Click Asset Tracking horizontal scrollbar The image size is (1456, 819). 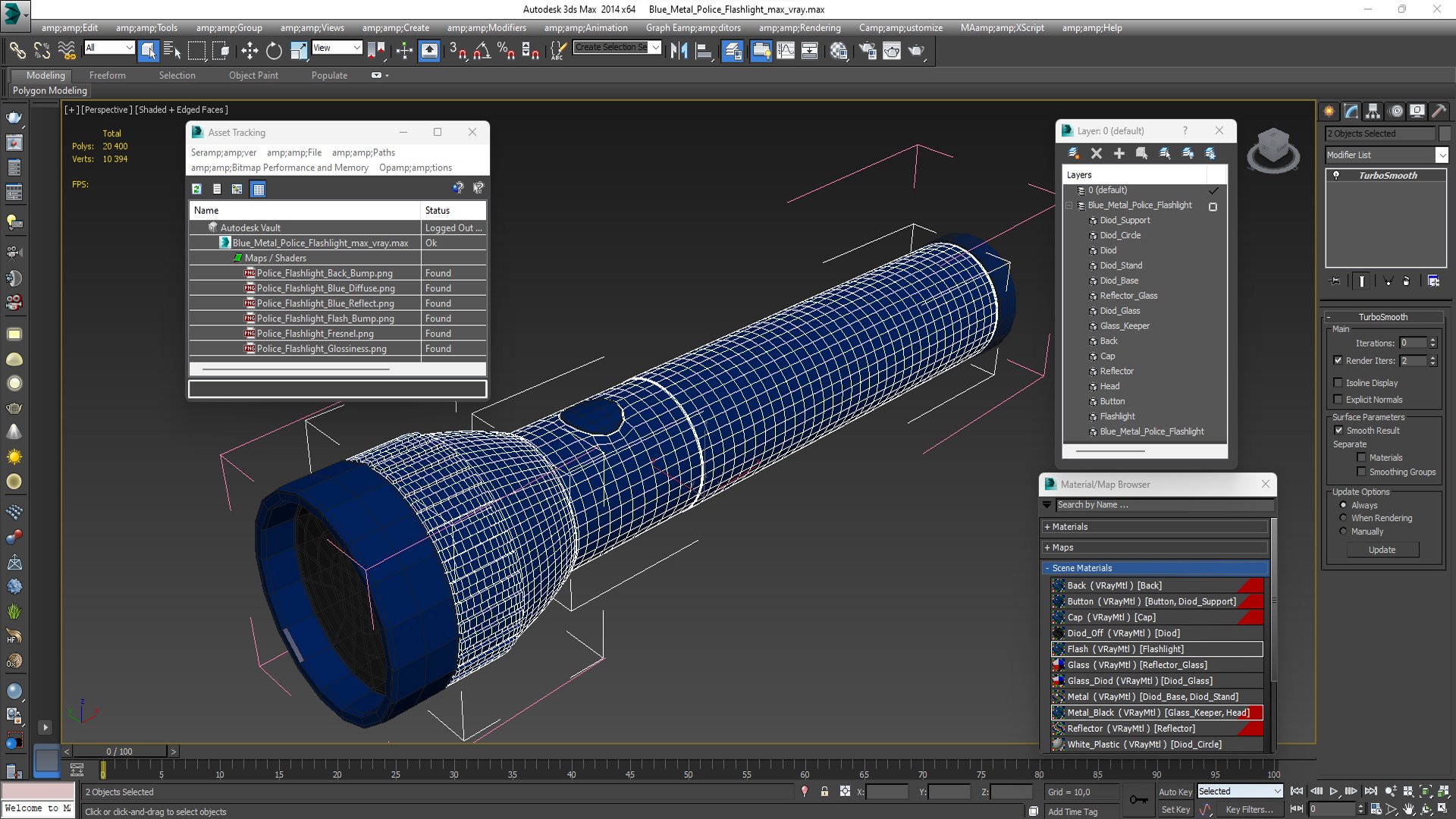pyautogui.click(x=297, y=369)
